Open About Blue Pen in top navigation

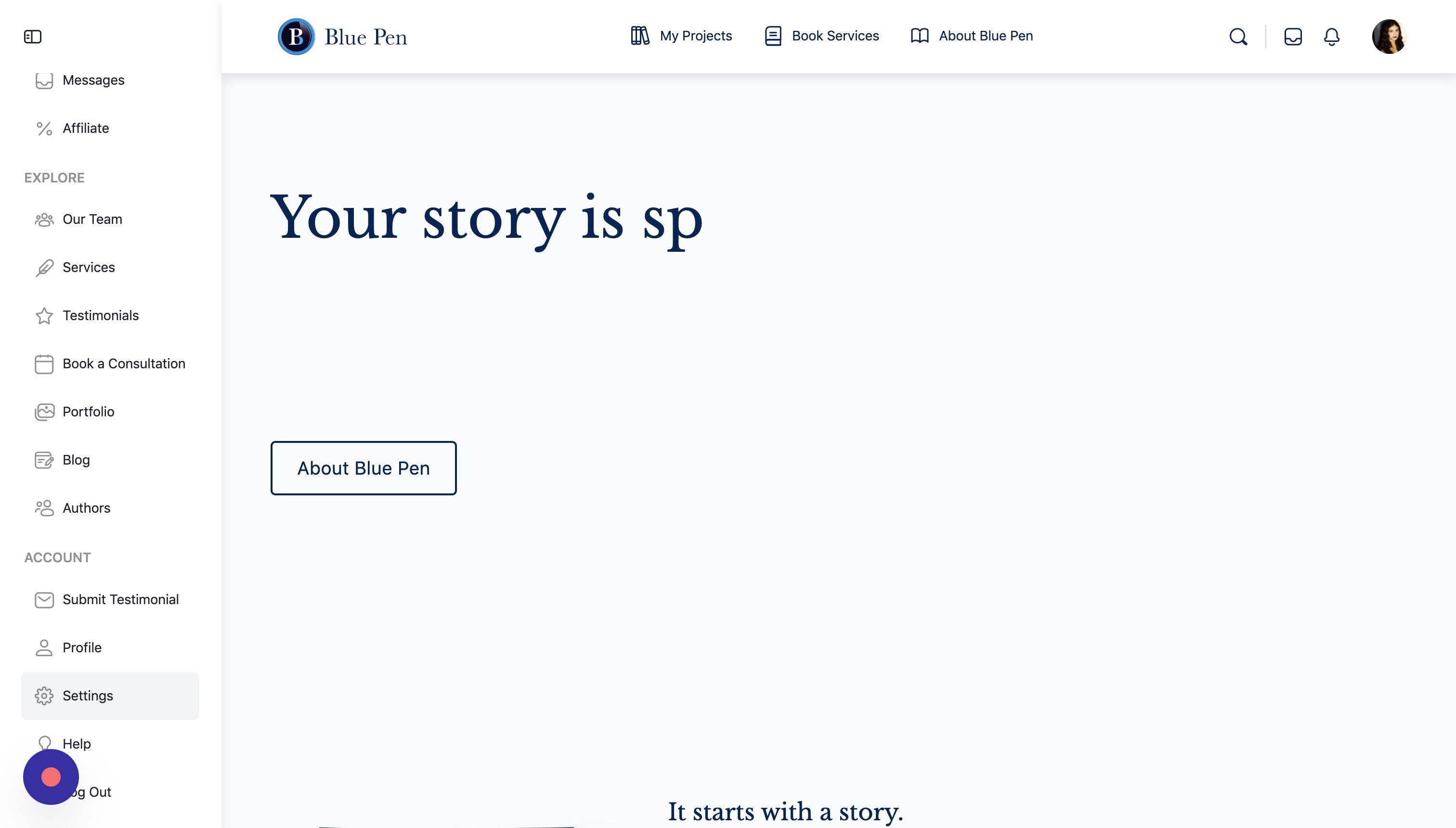[972, 36]
